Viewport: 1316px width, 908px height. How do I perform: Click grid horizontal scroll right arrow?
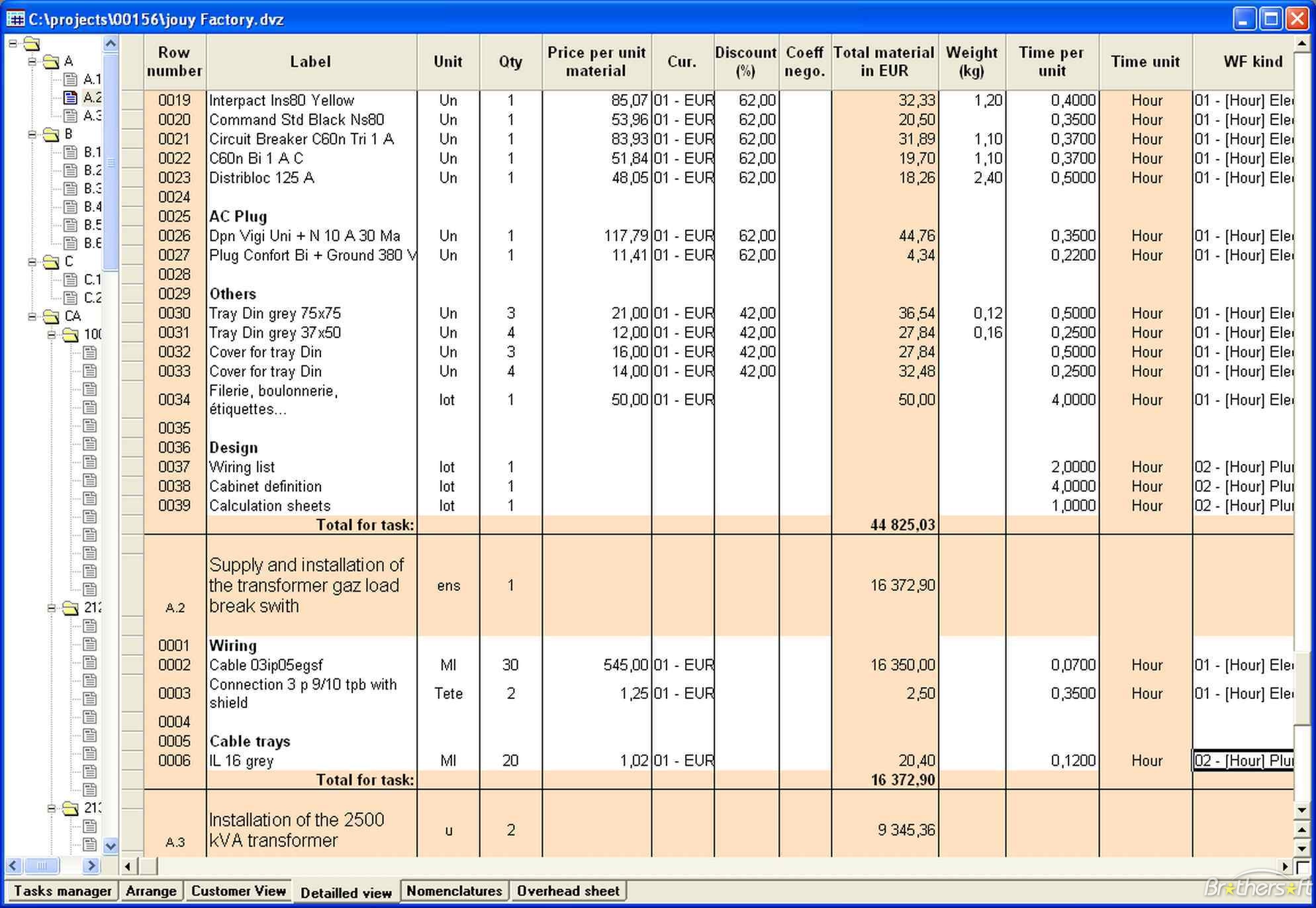1286,866
